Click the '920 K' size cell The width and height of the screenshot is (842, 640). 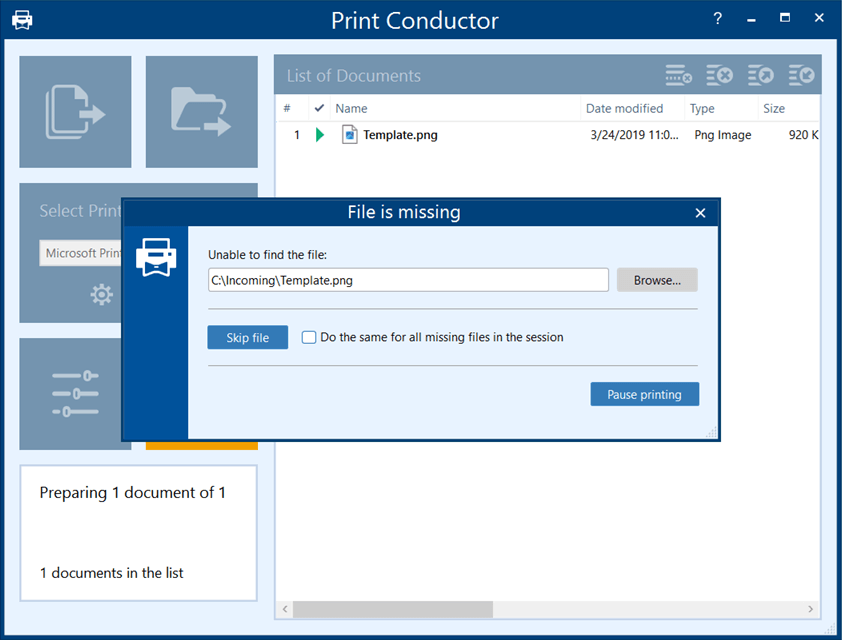click(803, 135)
